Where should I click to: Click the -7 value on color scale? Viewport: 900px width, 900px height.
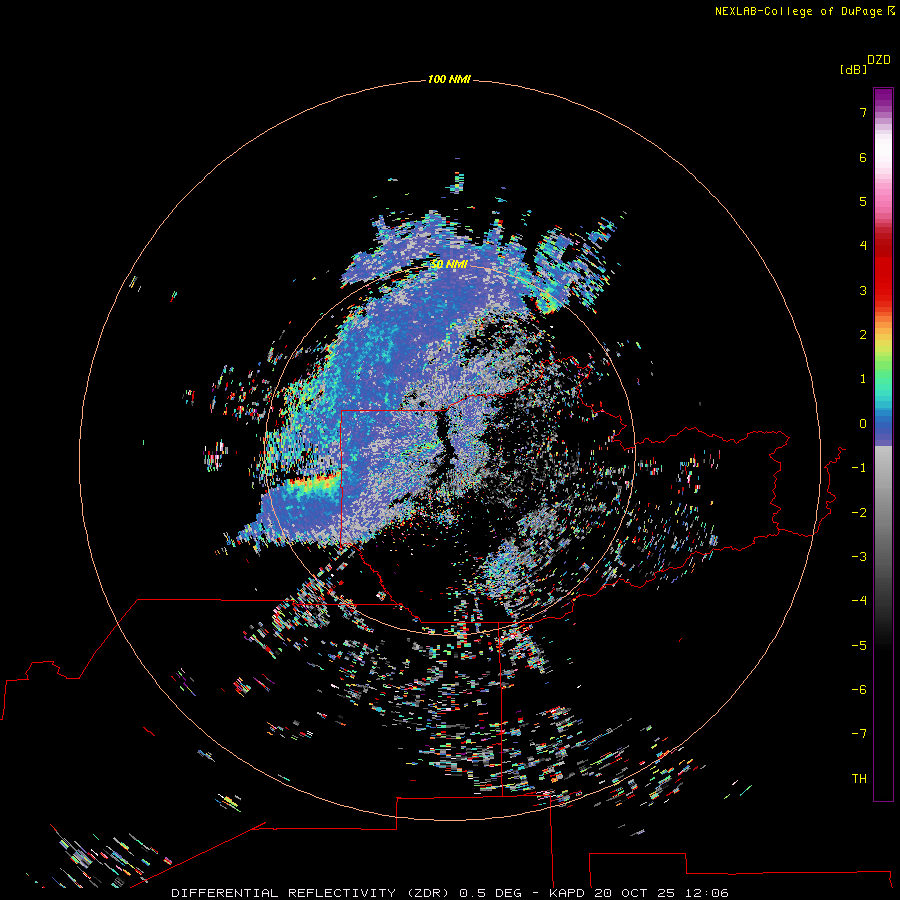tap(859, 734)
